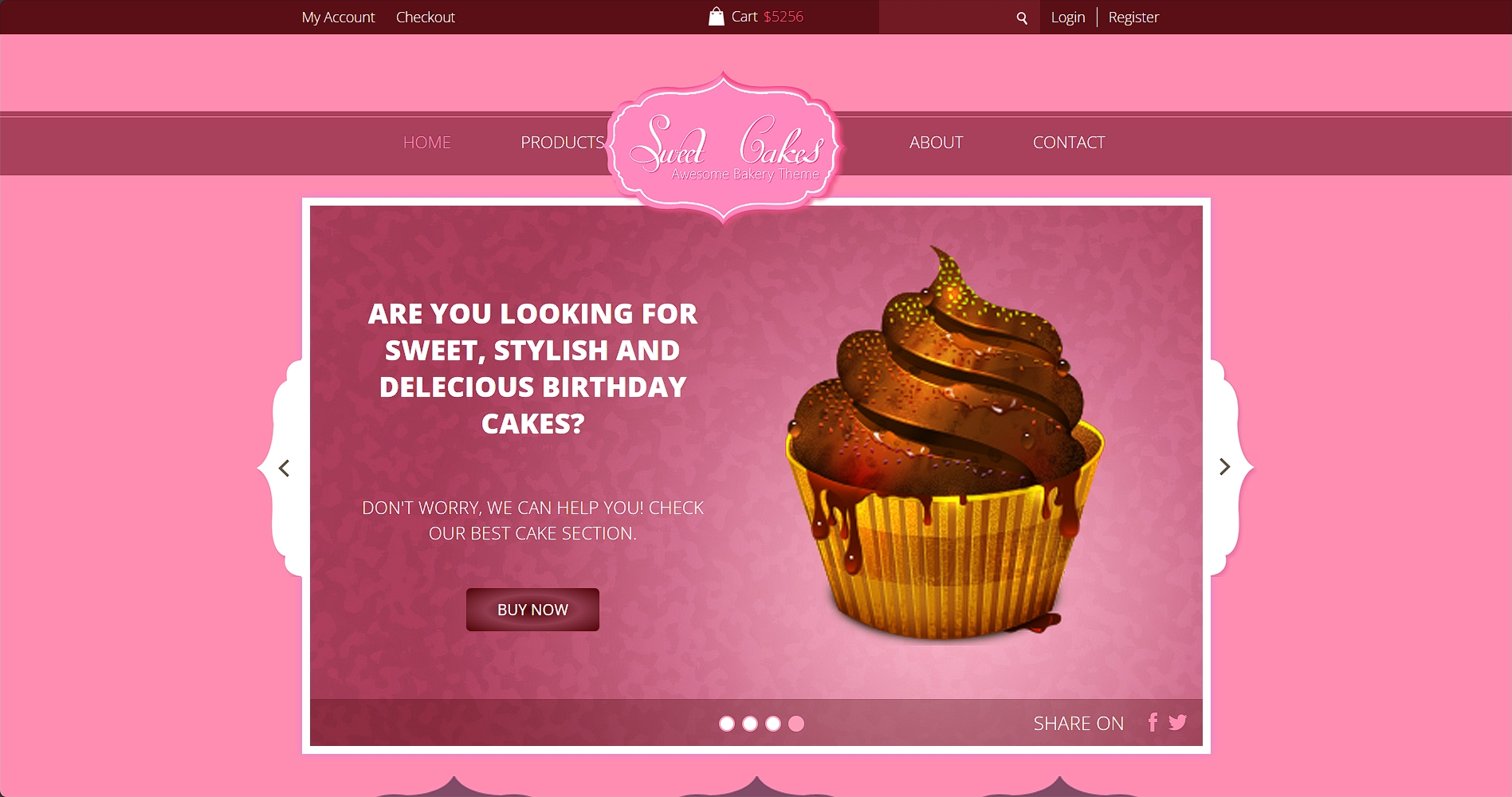The width and height of the screenshot is (1512, 797).
Task: Click the search magnifier icon
Action: [1022, 18]
